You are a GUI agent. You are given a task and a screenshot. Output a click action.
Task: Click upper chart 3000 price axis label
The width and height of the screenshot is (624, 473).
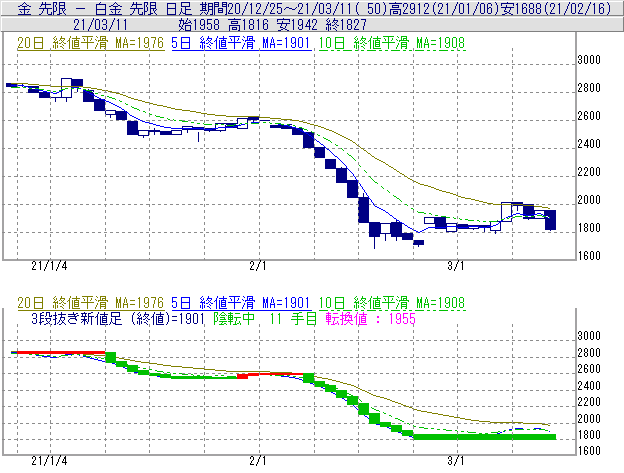[589, 60]
